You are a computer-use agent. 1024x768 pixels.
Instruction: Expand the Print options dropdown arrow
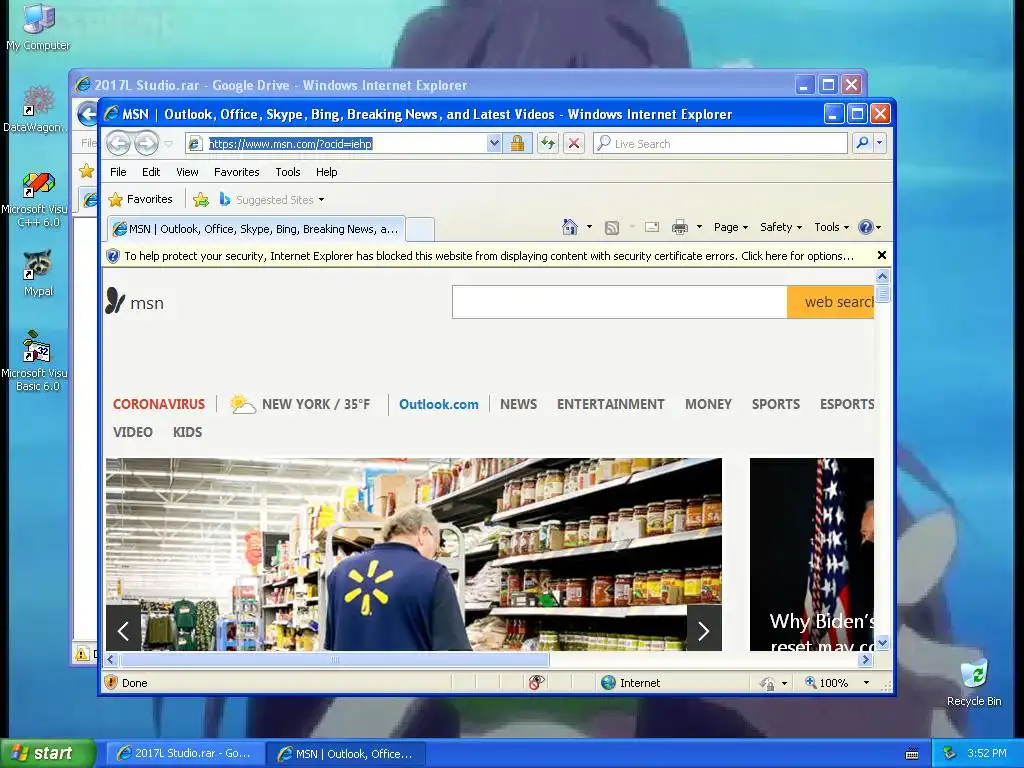pyautogui.click(x=699, y=227)
